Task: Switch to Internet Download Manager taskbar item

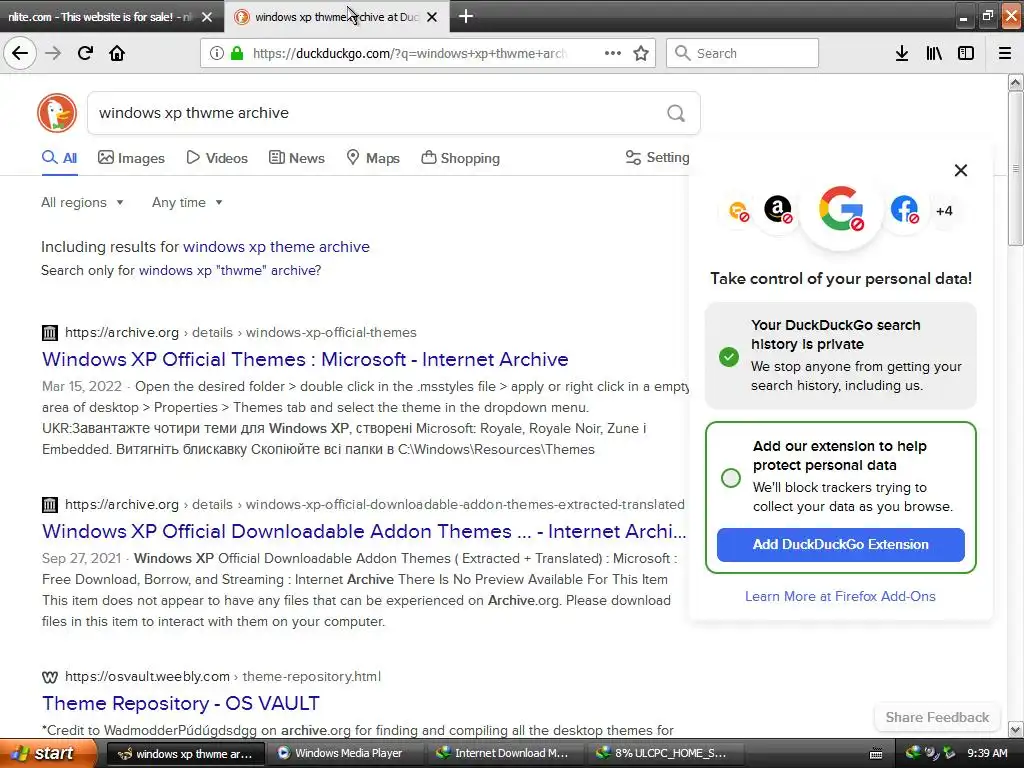Action: pos(506,753)
